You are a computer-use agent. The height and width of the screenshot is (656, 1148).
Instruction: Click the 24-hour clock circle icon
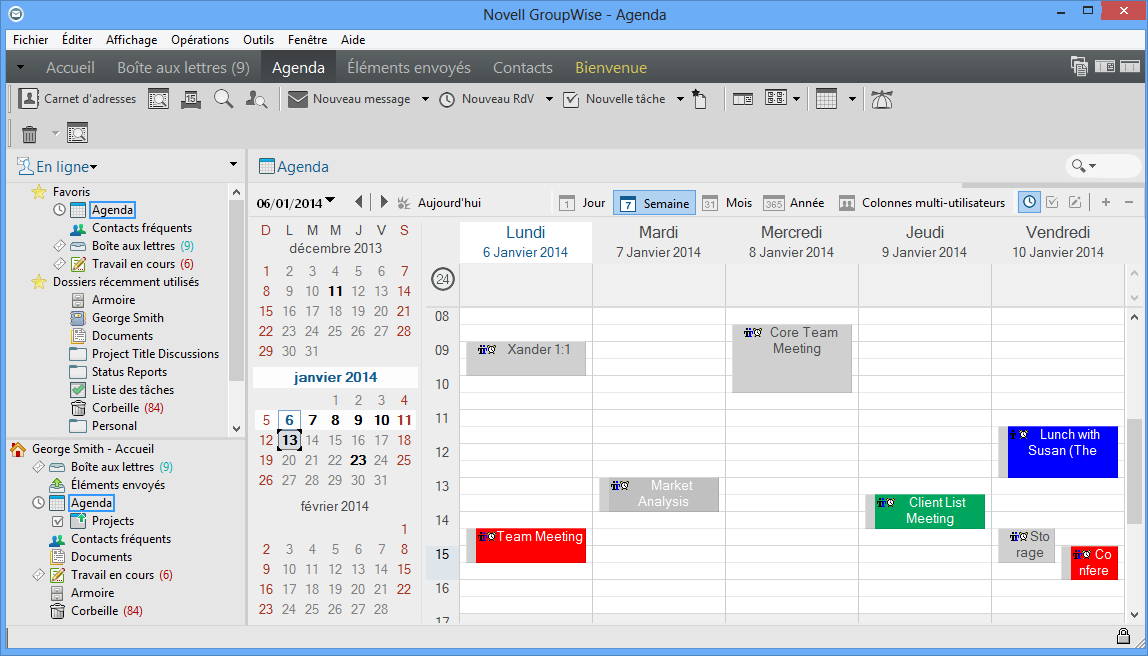point(443,279)
